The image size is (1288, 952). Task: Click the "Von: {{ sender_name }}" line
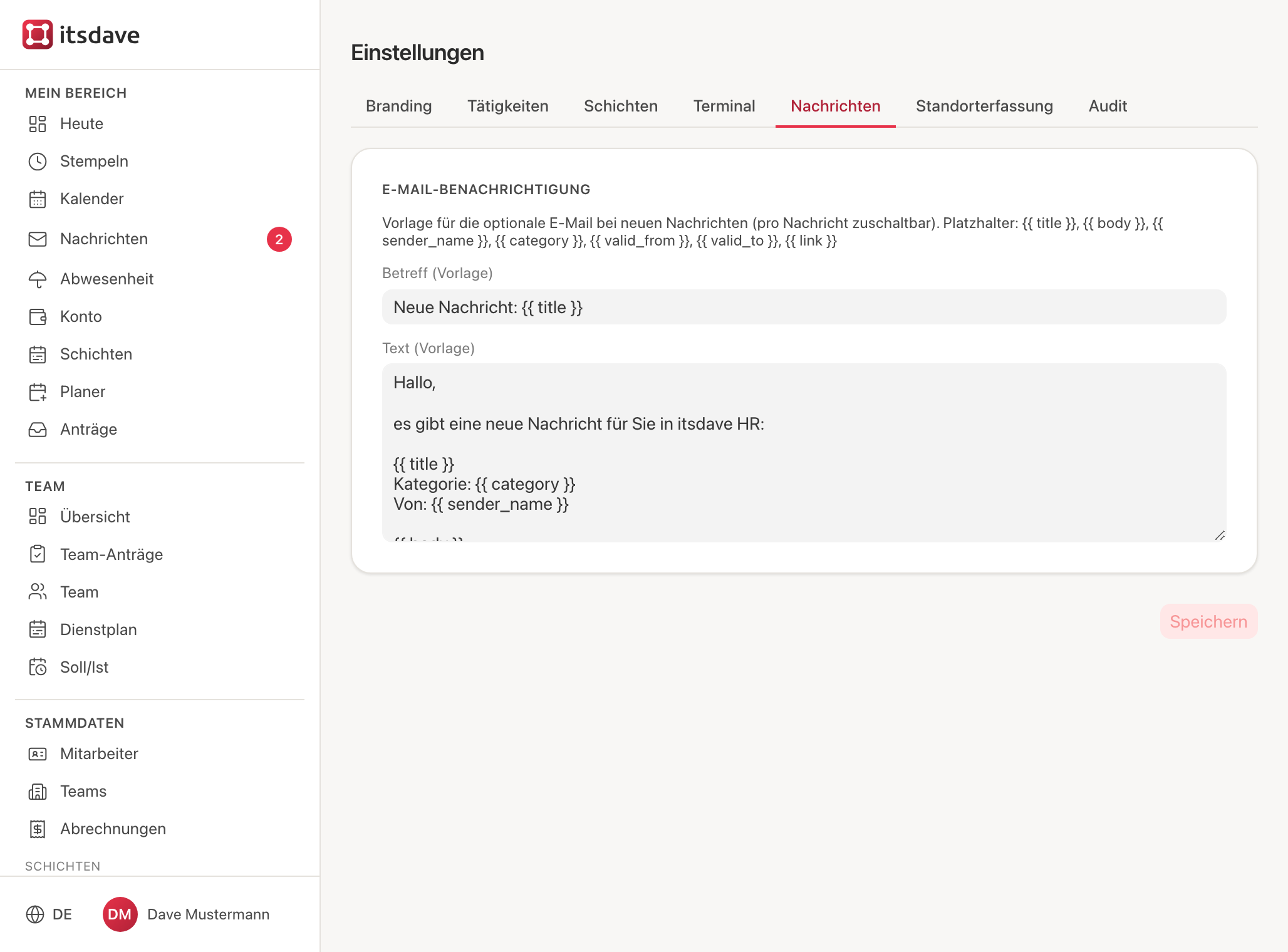click(481, 504)
